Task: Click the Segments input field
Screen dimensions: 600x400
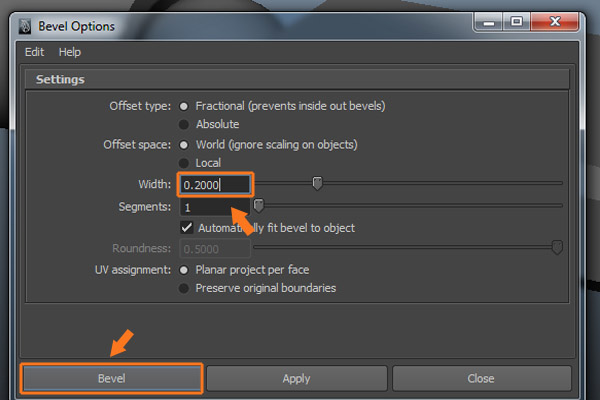Action: coord(214,207)
